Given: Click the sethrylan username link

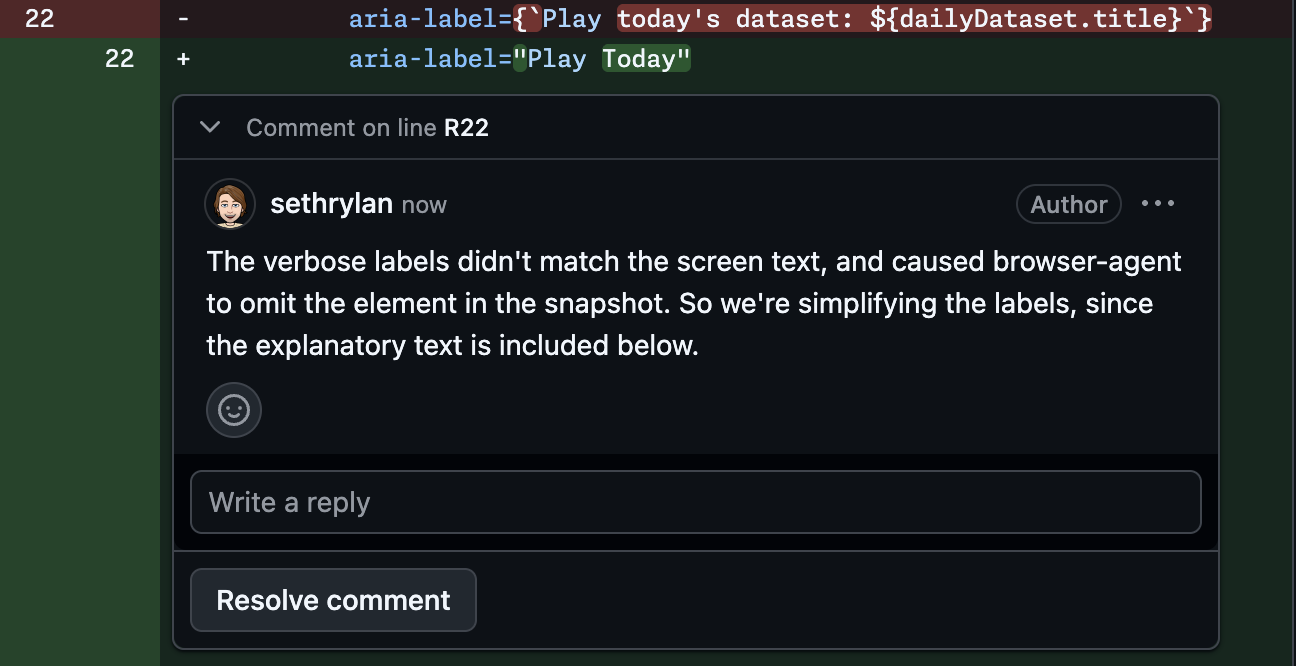Looking at the screenshot, I should coord(331,203).
